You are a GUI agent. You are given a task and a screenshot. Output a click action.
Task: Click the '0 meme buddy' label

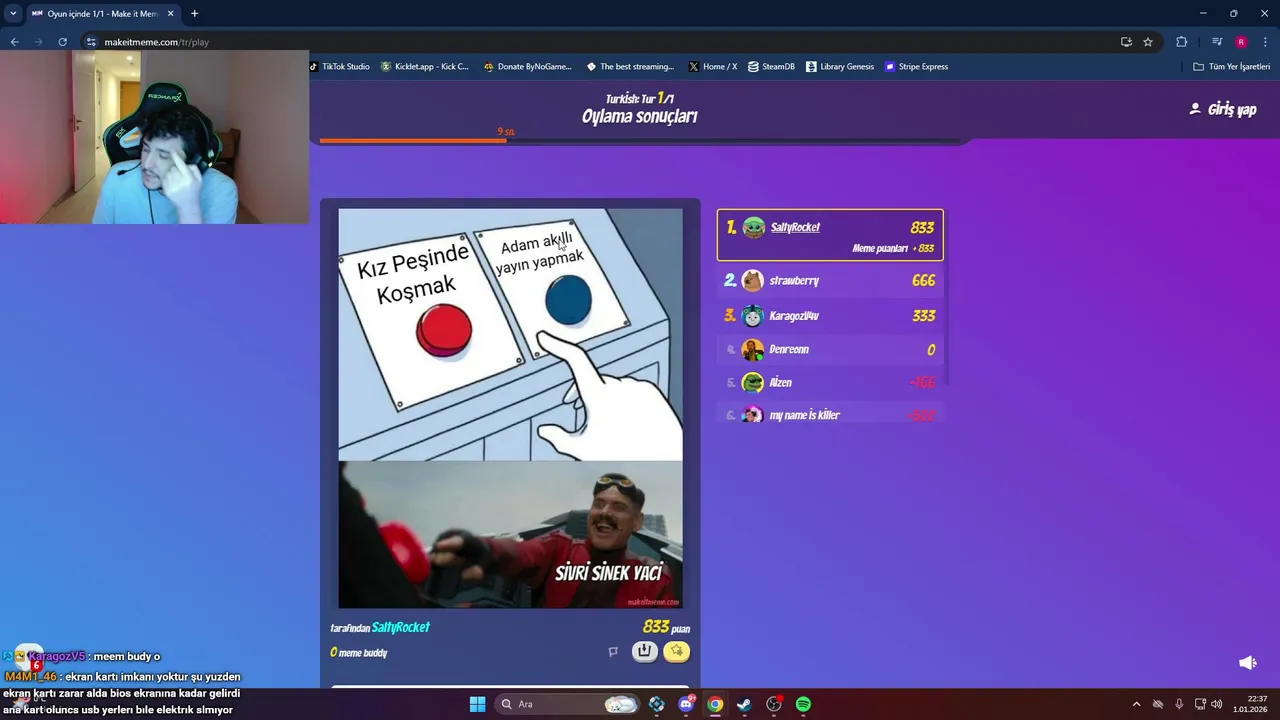358,652
